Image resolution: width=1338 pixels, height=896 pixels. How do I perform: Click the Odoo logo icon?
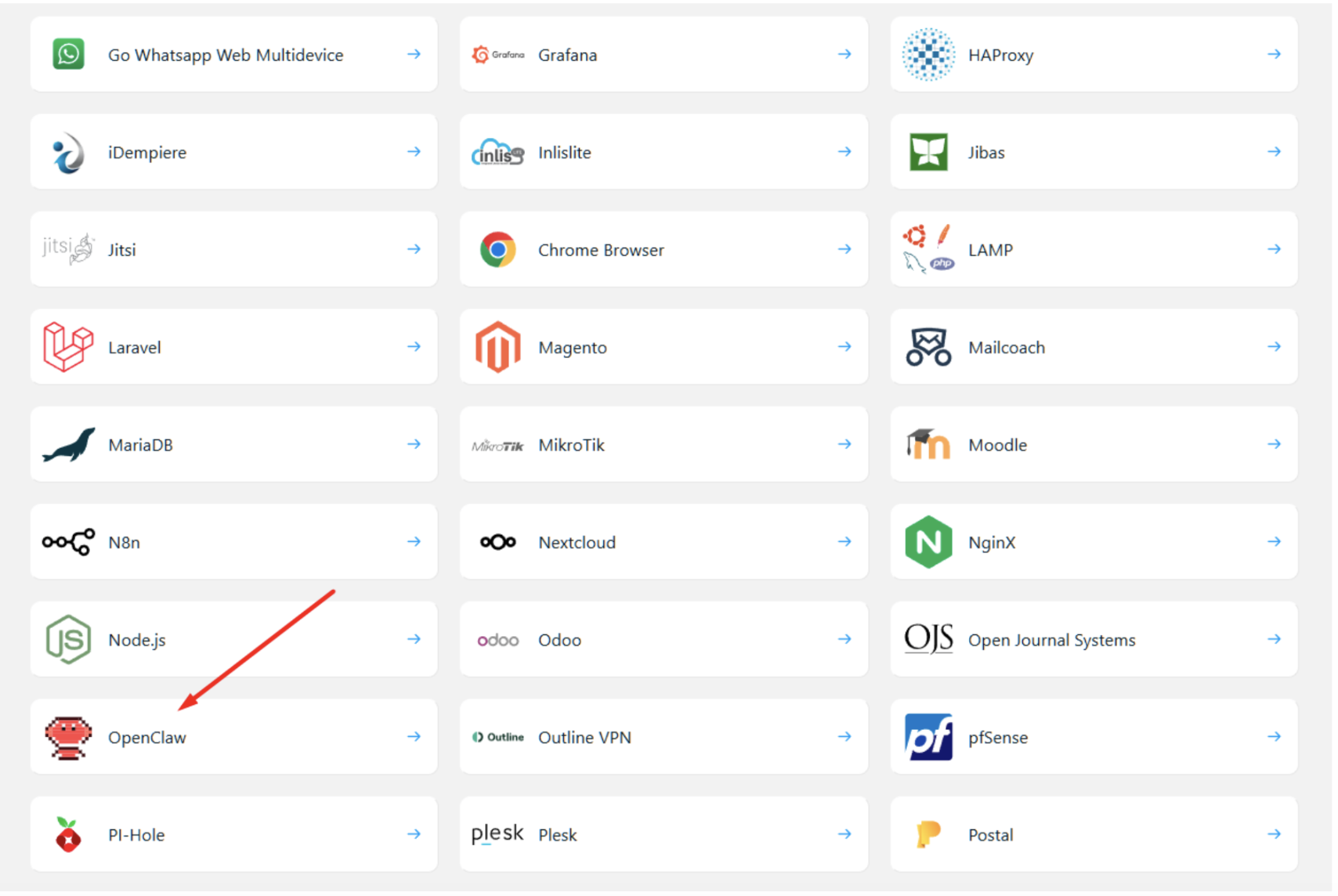pyautogui.click(x=497, y=641)
